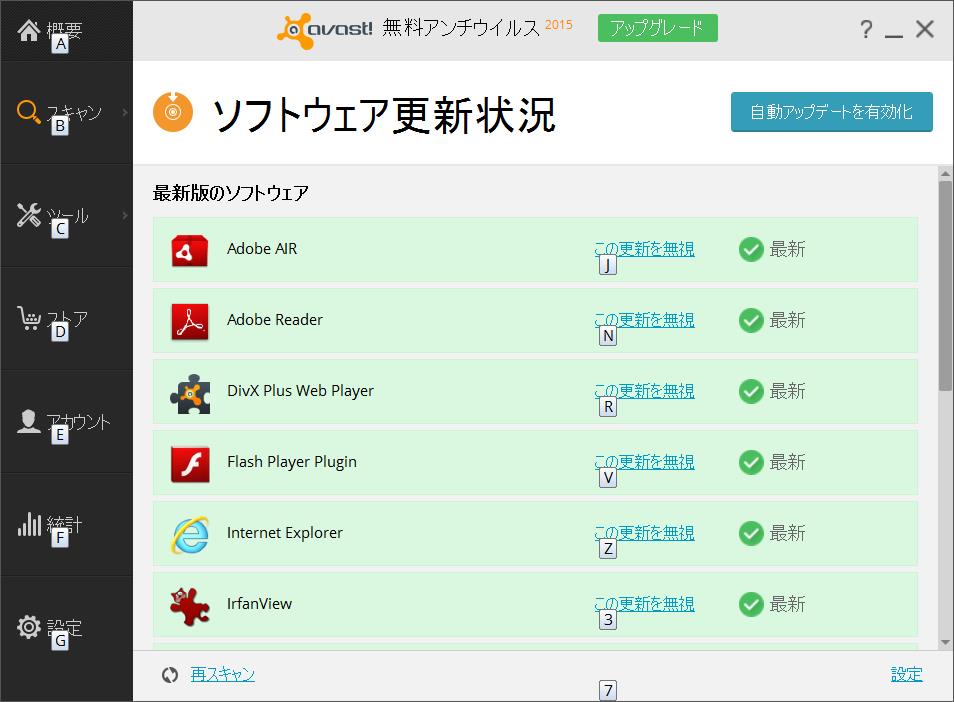Ignore this update for Adobe Reader
The width and height of the screenshot is (954, 702).
point(644,320)
